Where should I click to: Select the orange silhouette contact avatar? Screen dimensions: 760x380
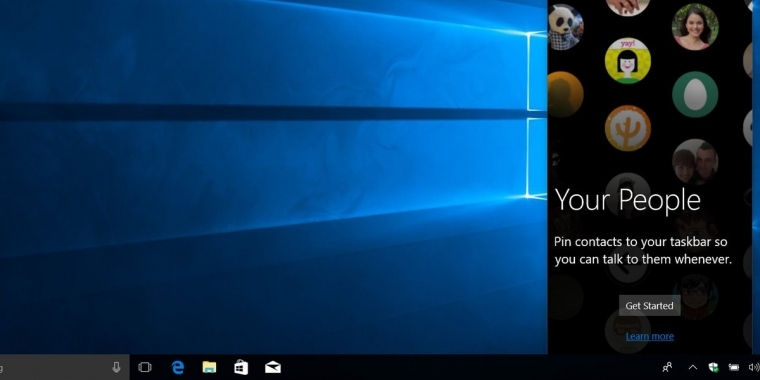[565, 95]
